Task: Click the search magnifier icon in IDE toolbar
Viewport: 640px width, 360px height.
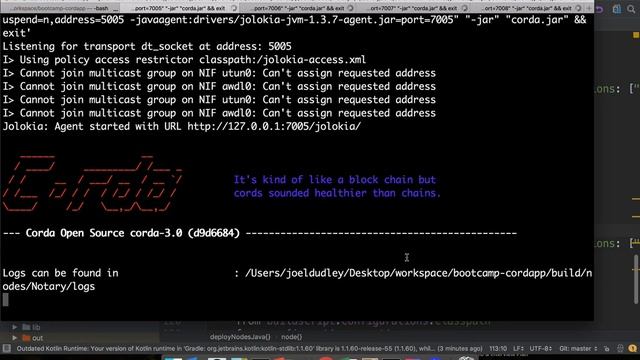Action: (x=631, y=9)
